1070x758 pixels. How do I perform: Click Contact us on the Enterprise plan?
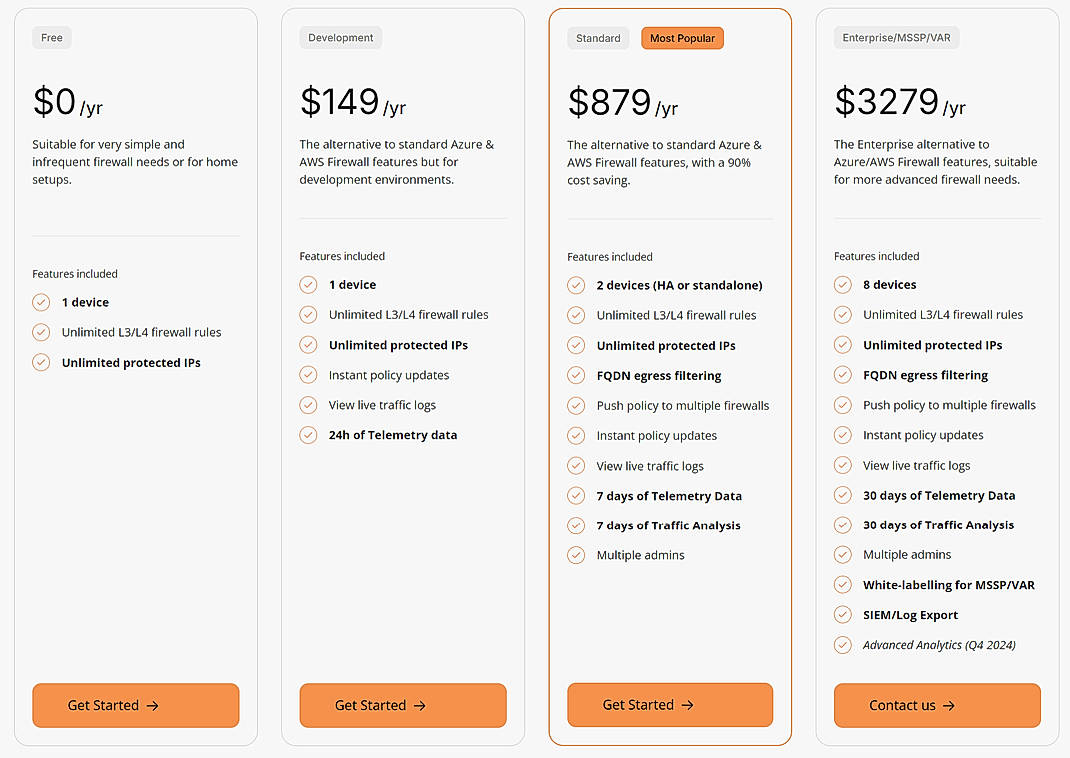click(x=937, y=705)
